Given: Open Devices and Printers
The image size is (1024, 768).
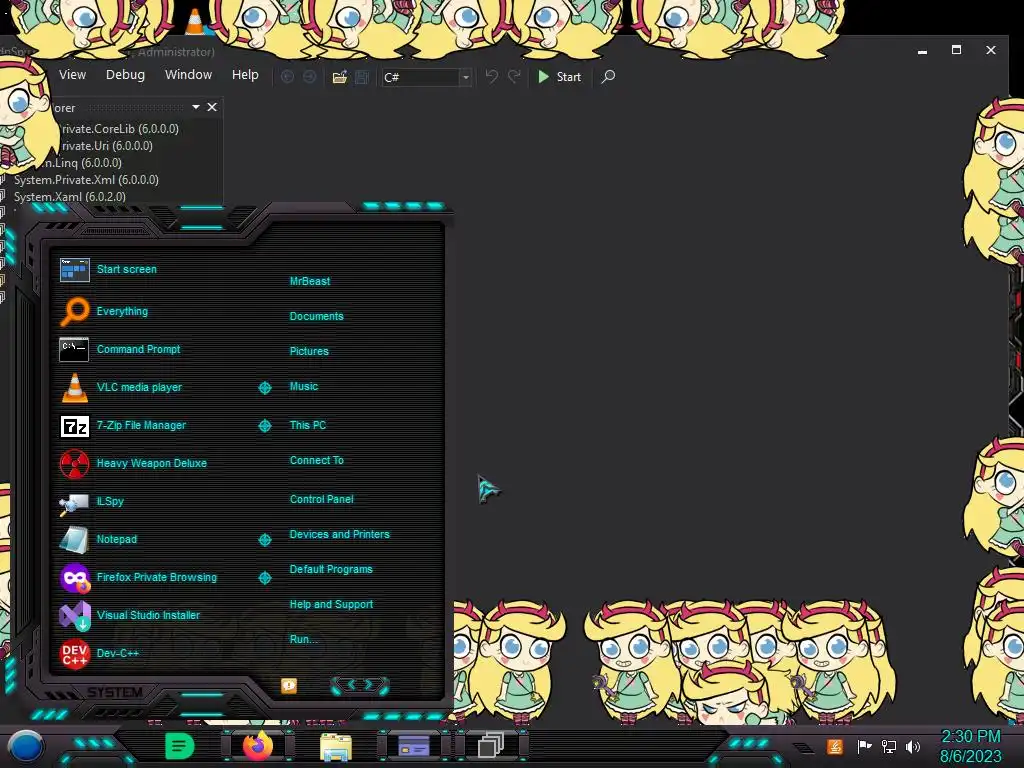Looking at the screenshot, I should tap(340, 534).
